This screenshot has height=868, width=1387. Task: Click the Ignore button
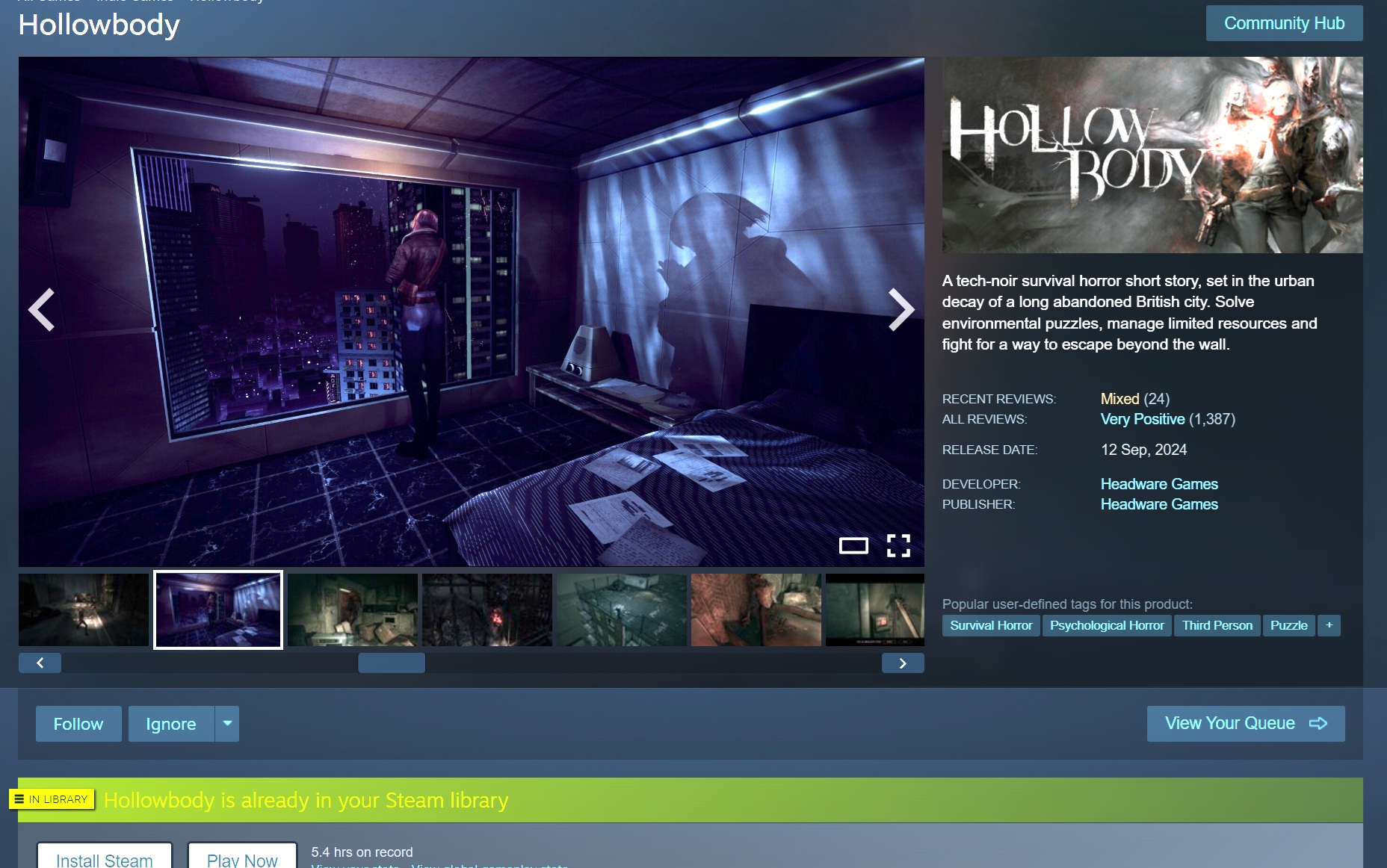tap(171, 724)
